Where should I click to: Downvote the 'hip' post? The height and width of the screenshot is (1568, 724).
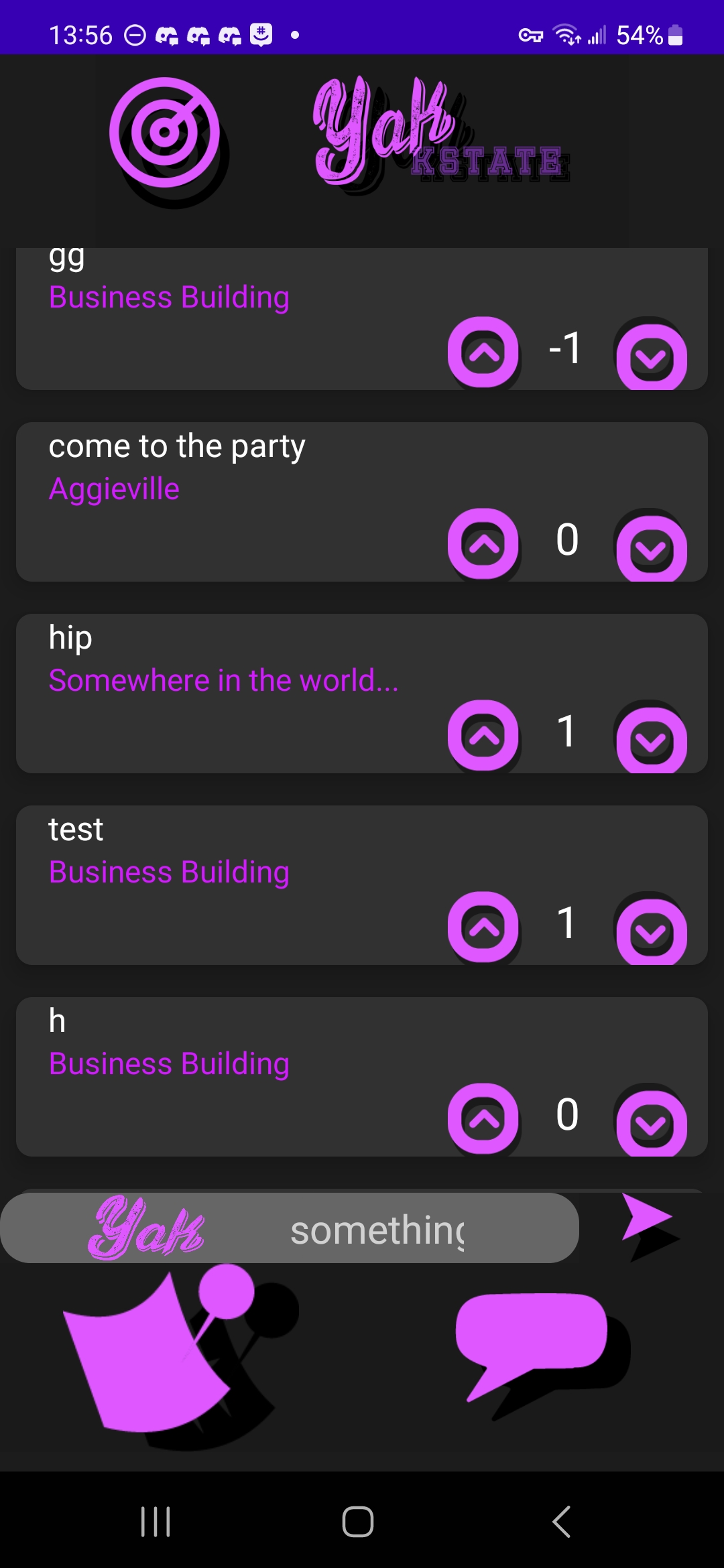tap(651, 740)
